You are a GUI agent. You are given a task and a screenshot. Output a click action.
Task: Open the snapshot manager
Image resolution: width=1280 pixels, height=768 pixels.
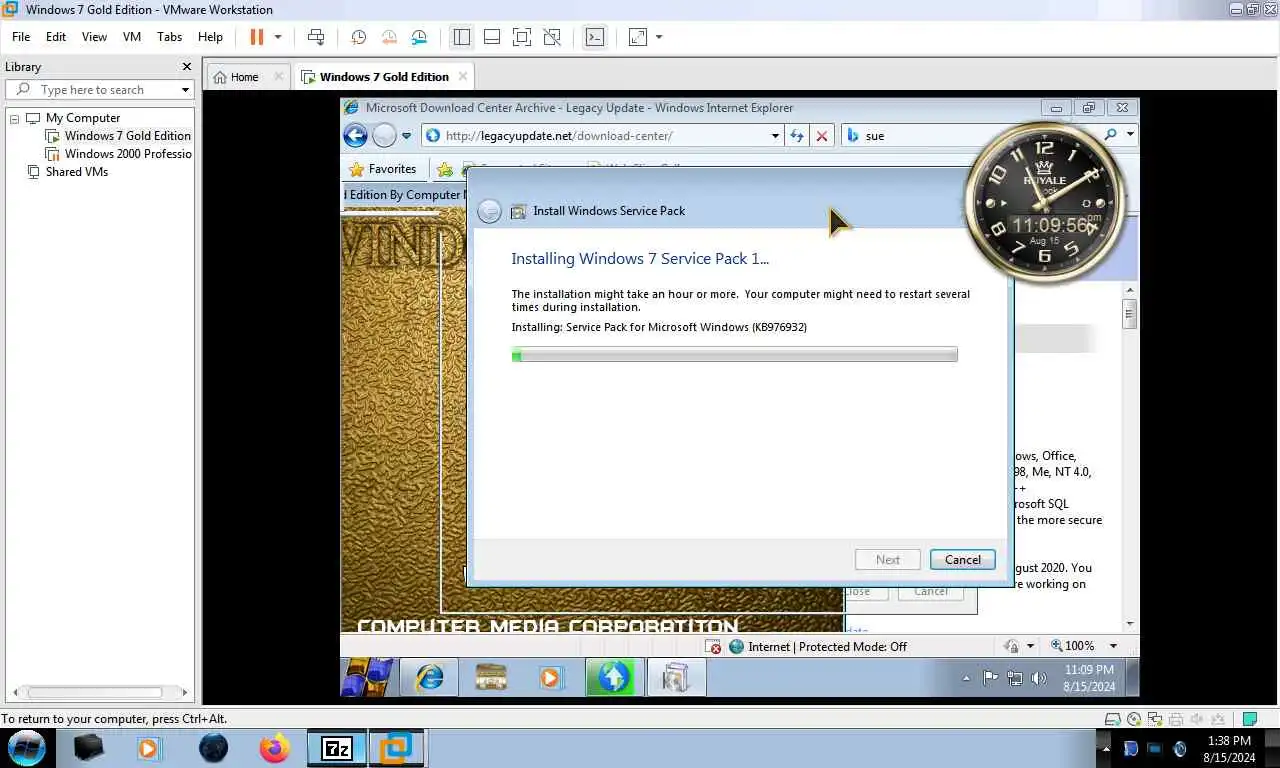[x=419, y=37]
